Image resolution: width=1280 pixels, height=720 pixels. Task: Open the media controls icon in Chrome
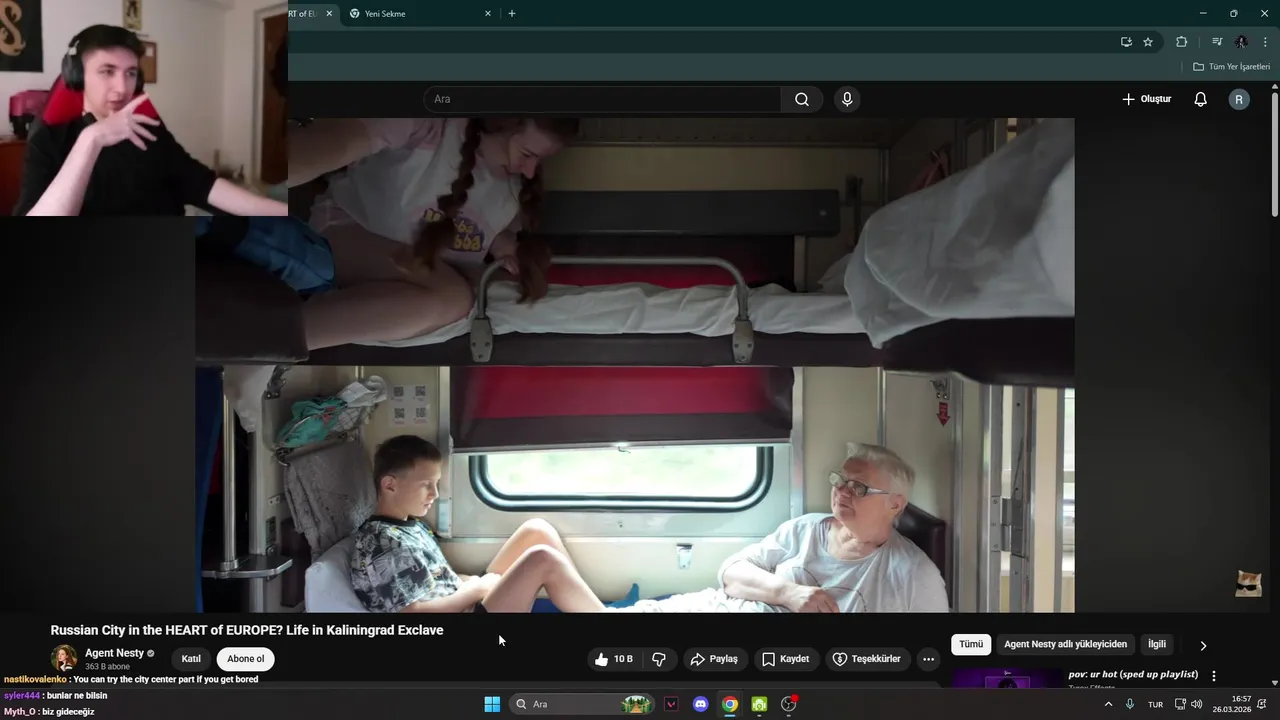tap(1217, 42)
